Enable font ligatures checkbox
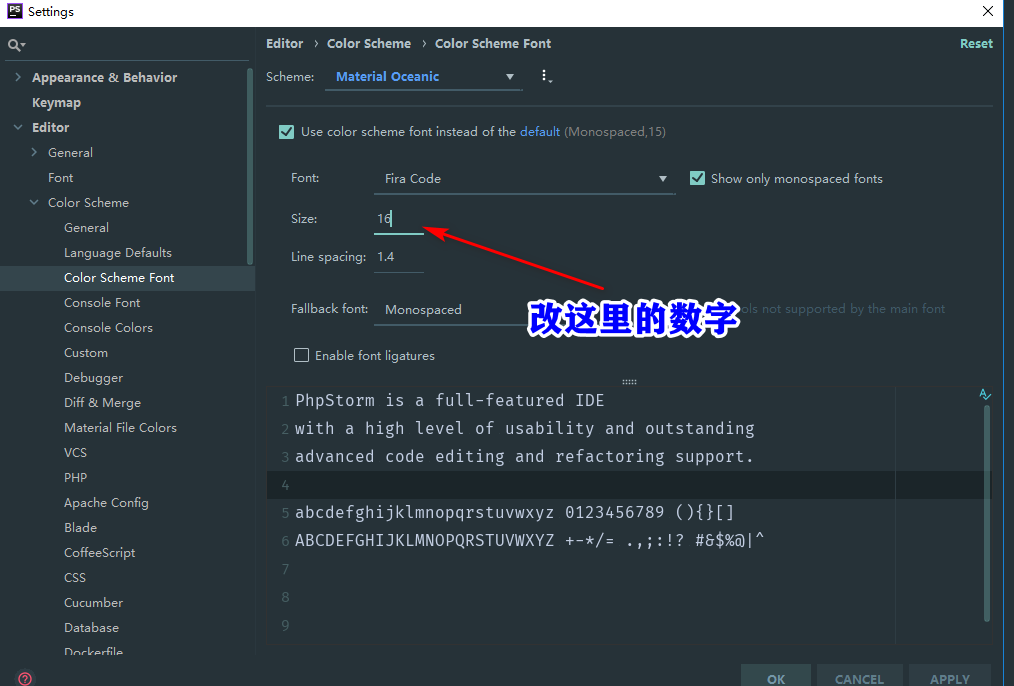1014x686 pixels. [301, 355]
